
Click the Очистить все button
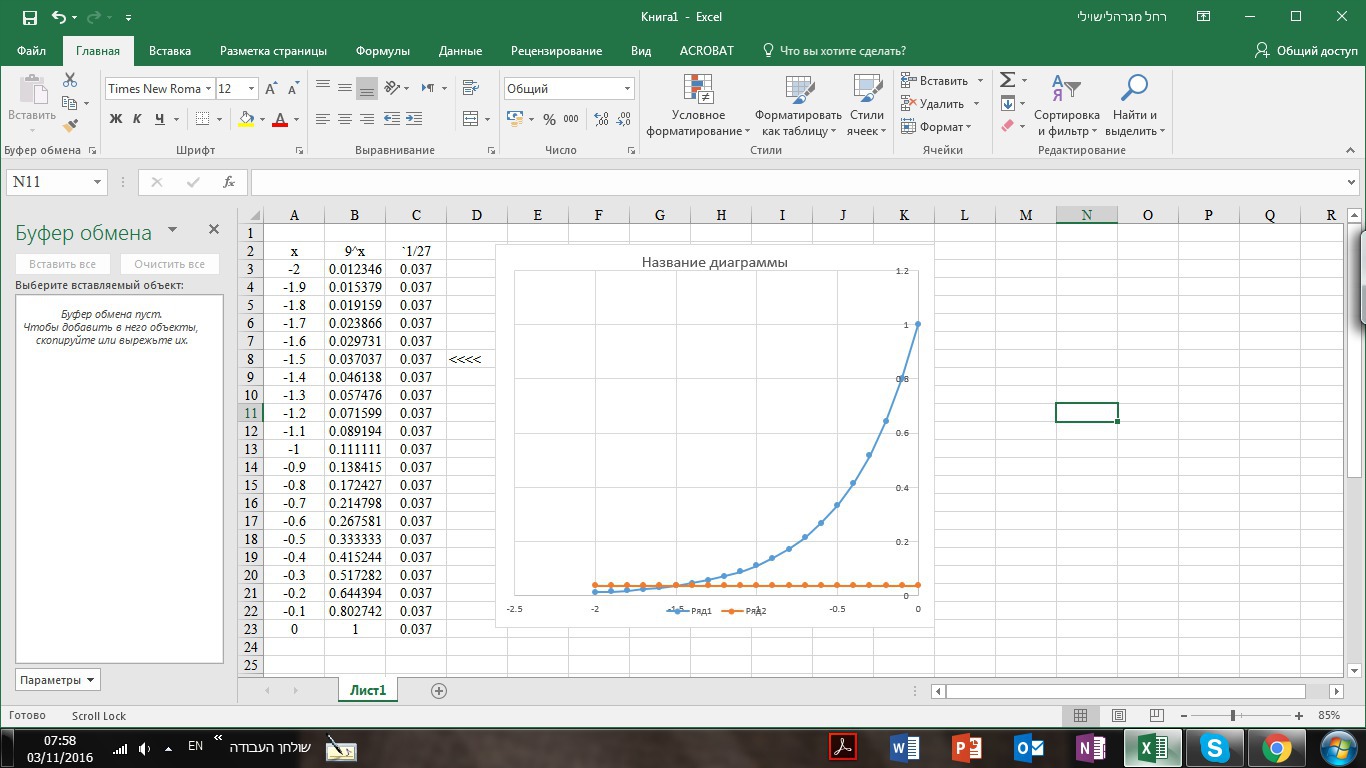[x=169, y=264]
